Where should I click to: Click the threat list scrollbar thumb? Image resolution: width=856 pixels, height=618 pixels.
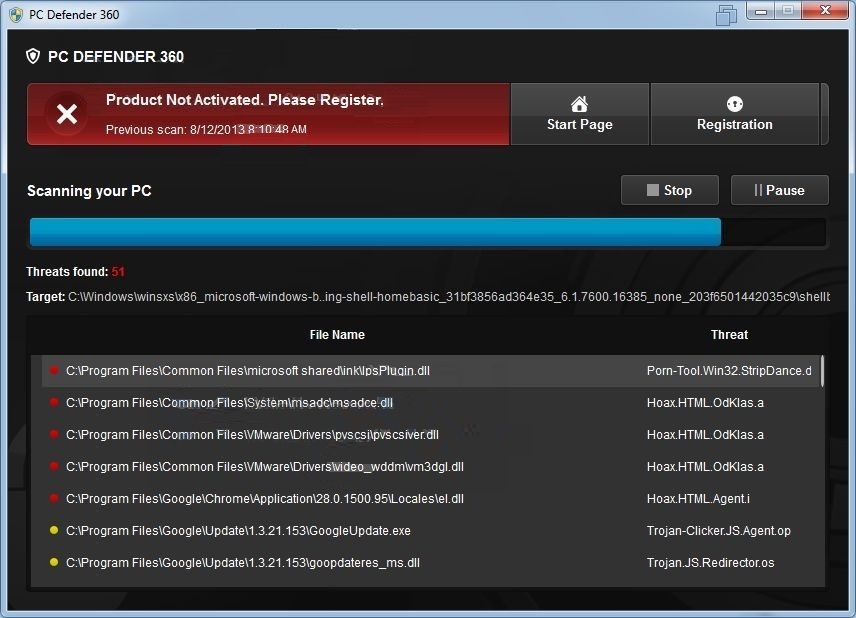822,371
